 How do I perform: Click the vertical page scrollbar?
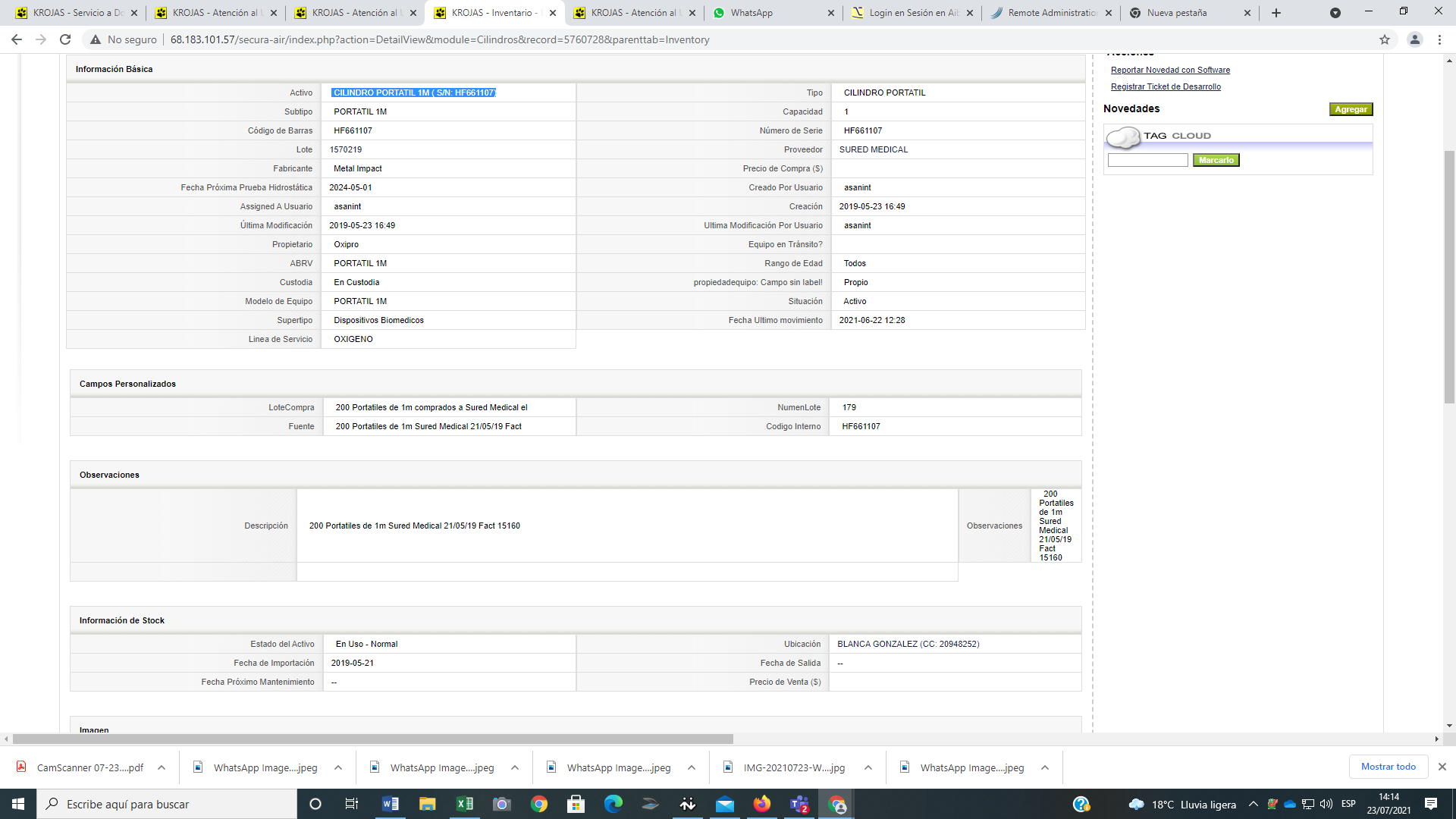coord(1449,277)
